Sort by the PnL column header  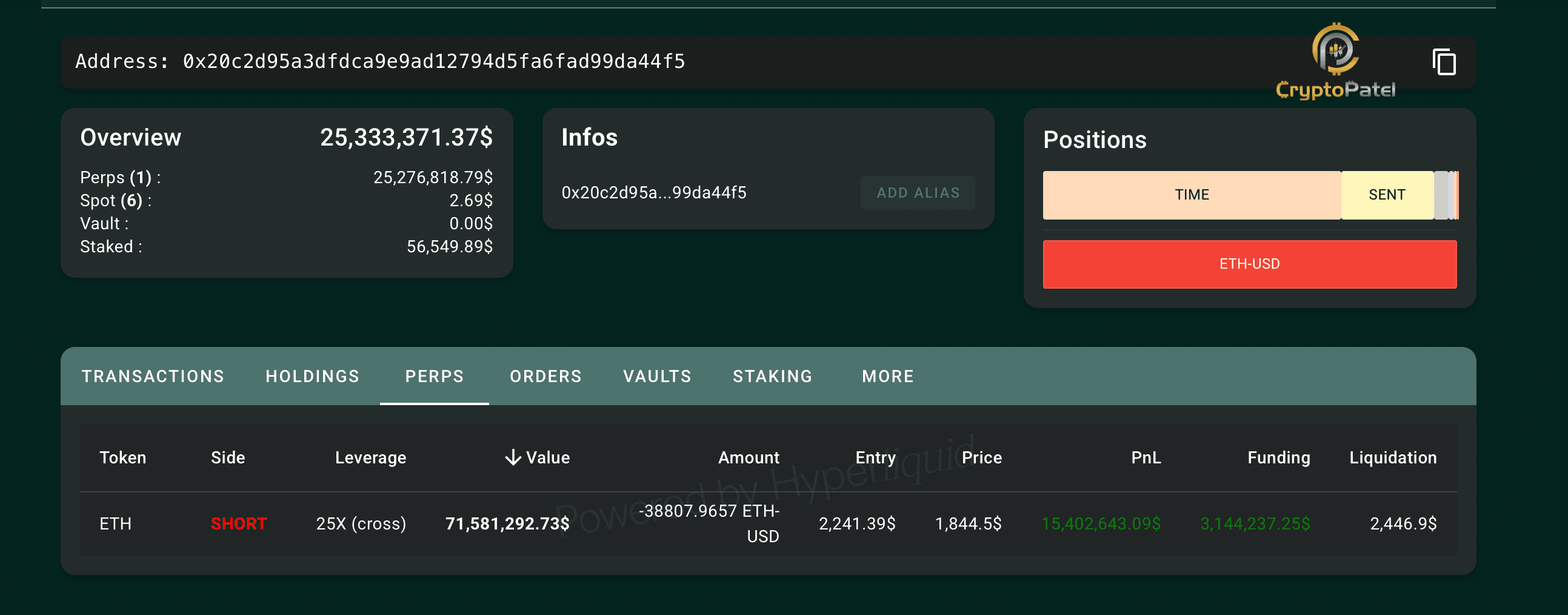[x=1146, y=457]
